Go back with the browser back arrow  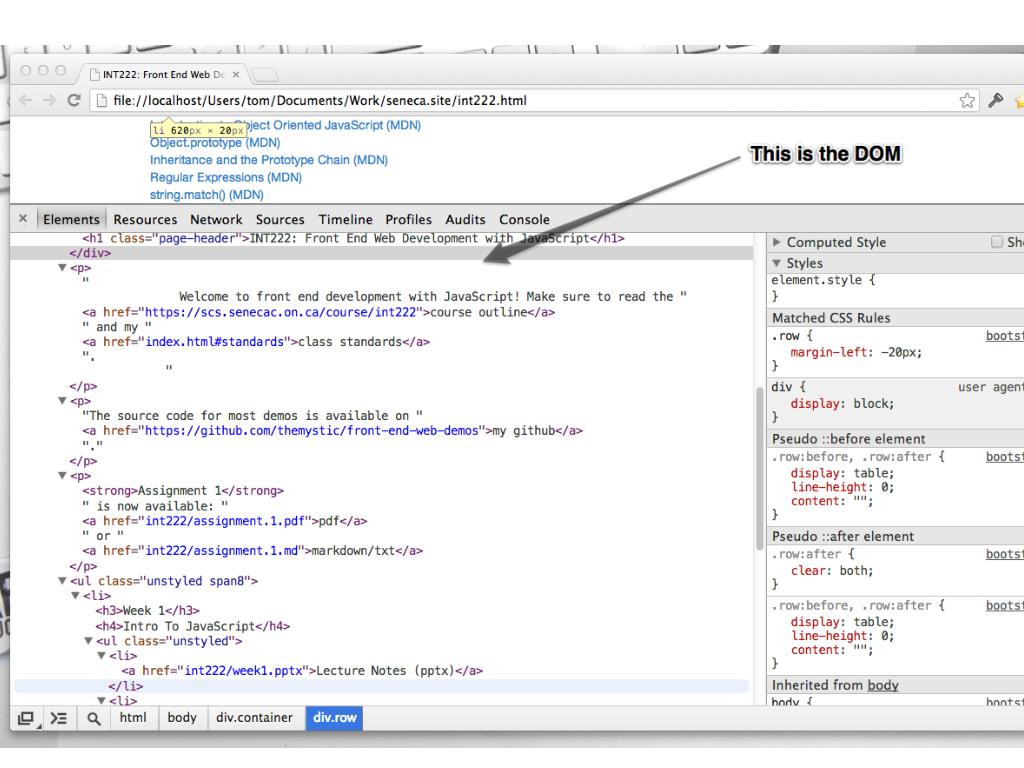click(x=25, y=100)
